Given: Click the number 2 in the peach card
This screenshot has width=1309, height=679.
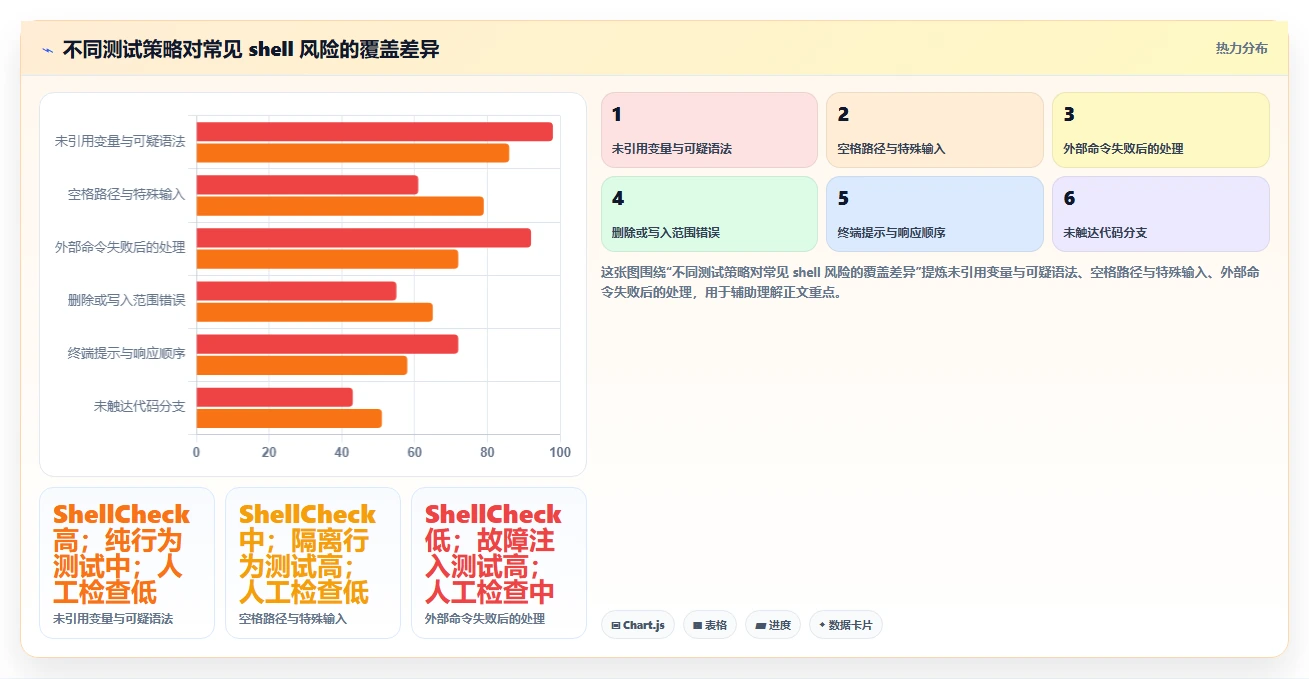Looking at the screenshot, I should click(843, 115).
